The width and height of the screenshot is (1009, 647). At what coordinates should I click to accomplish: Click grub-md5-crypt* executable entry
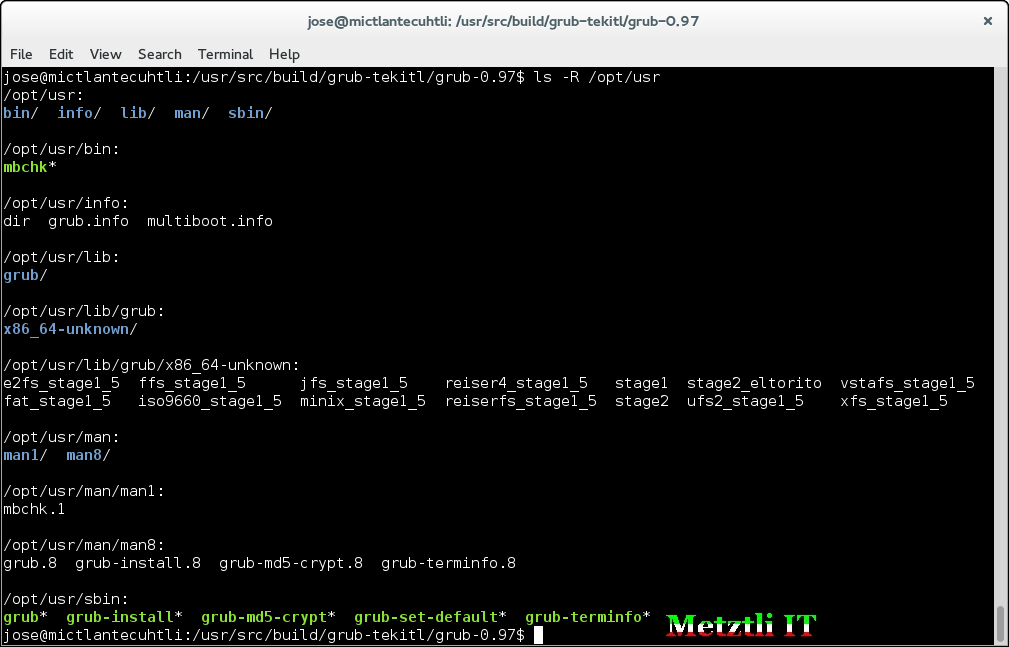268,618
